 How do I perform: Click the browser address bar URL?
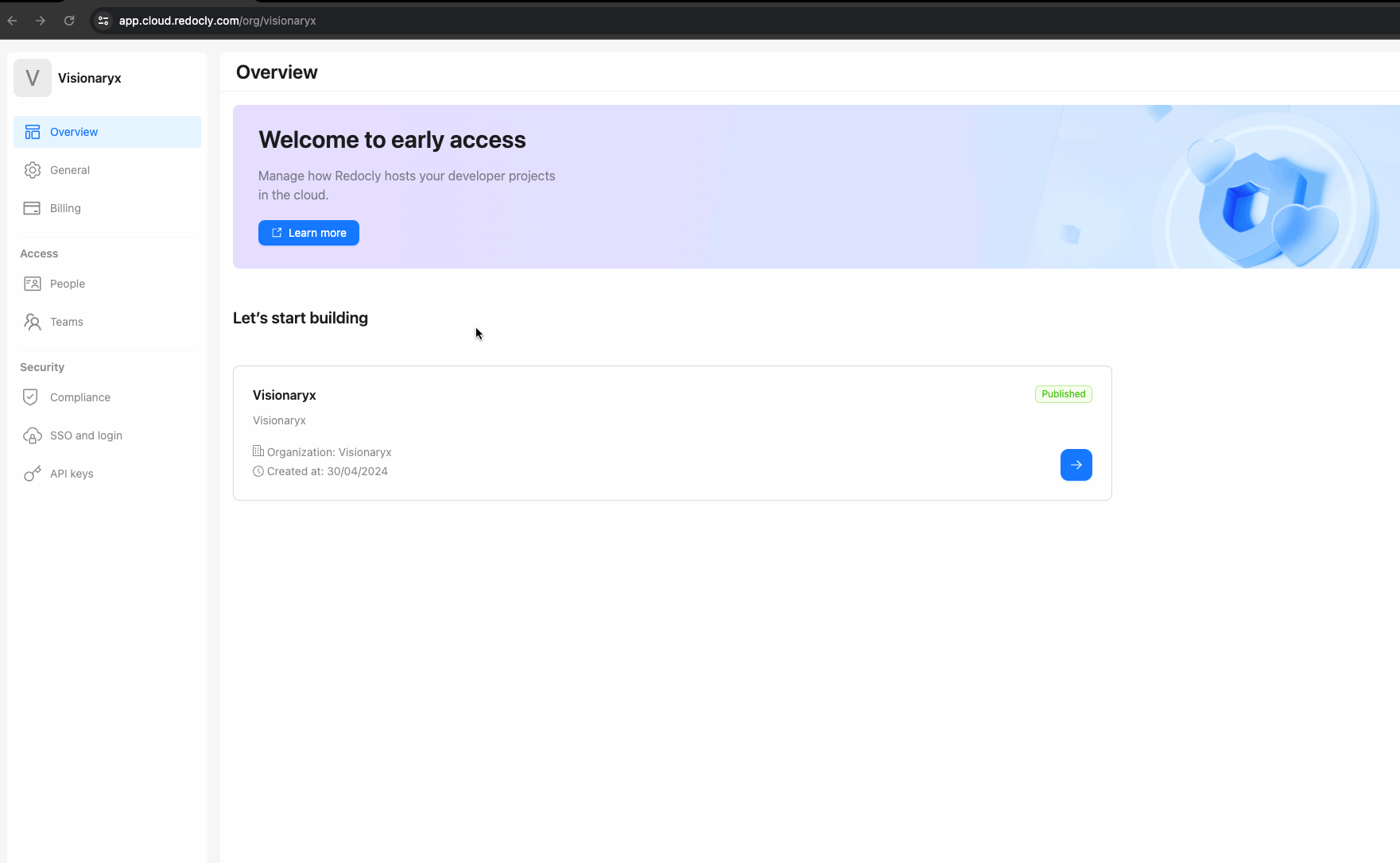coord(218,21)
